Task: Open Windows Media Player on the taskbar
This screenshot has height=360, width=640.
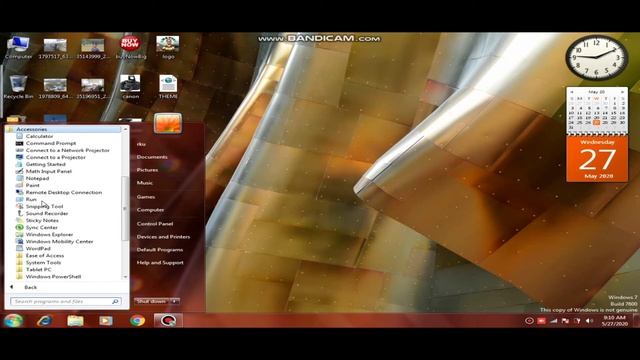Action: [x=106, y=321]
